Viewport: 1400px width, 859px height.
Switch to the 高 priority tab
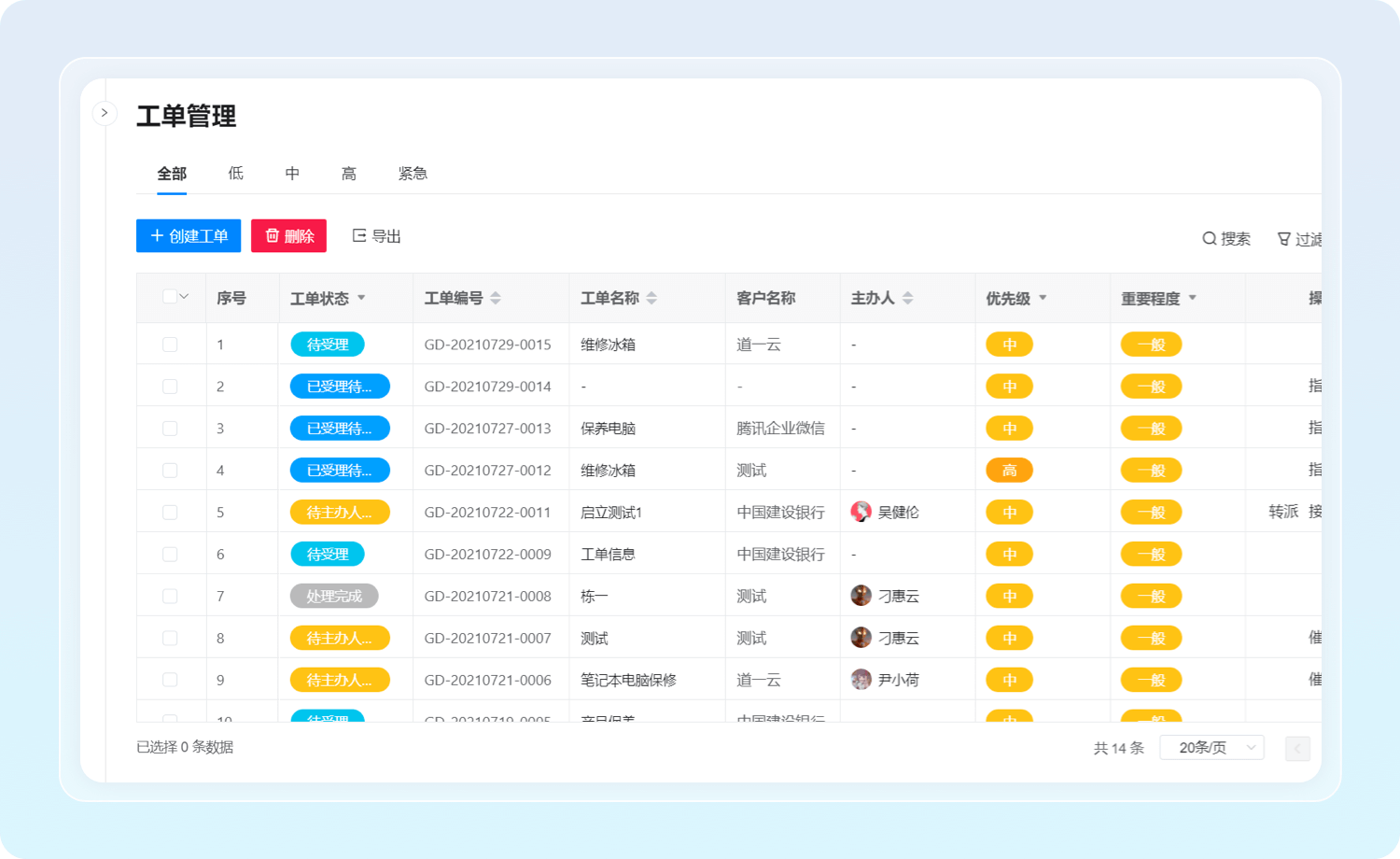pos(348,174)
